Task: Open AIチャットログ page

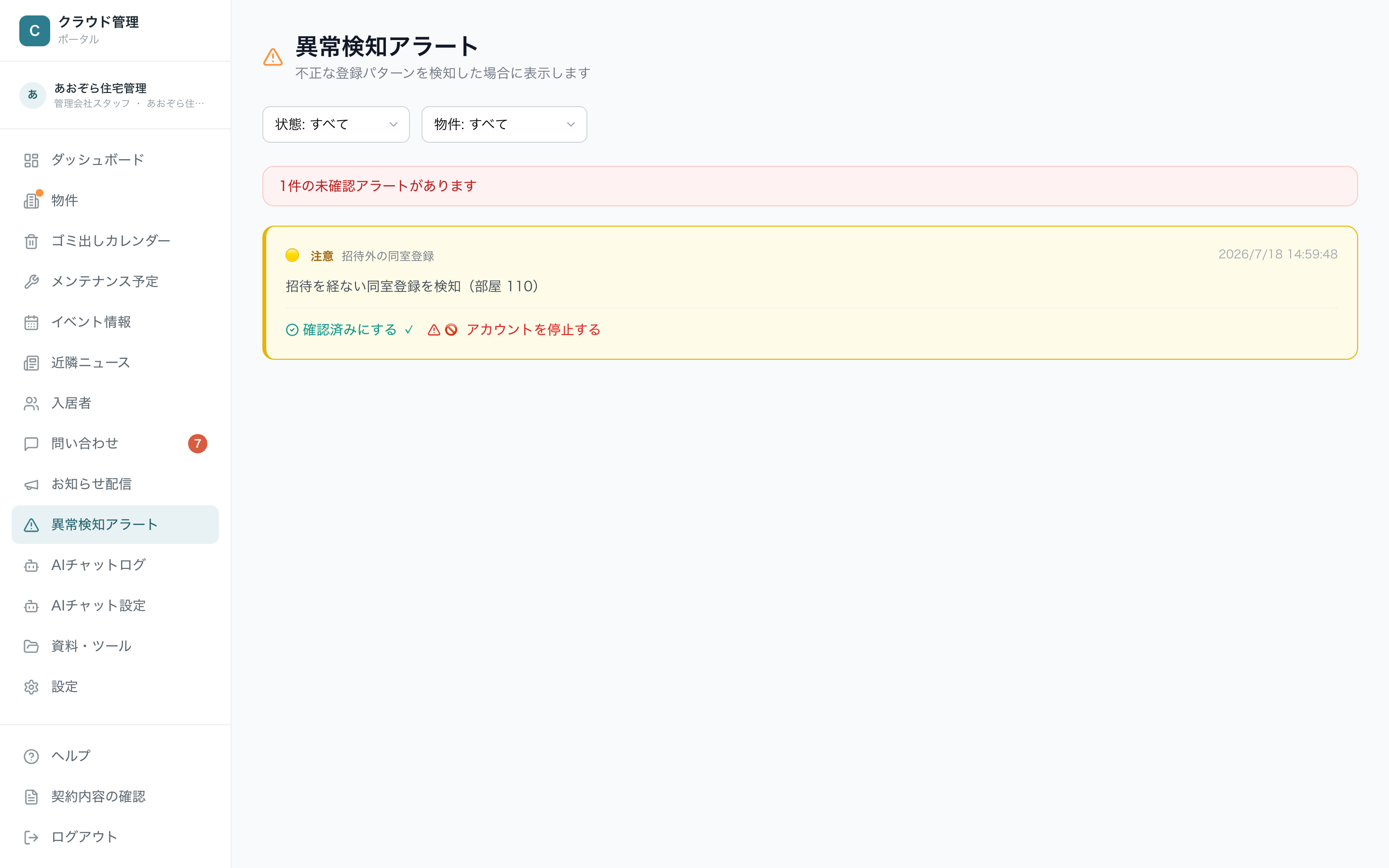Action: click(115, 566)
